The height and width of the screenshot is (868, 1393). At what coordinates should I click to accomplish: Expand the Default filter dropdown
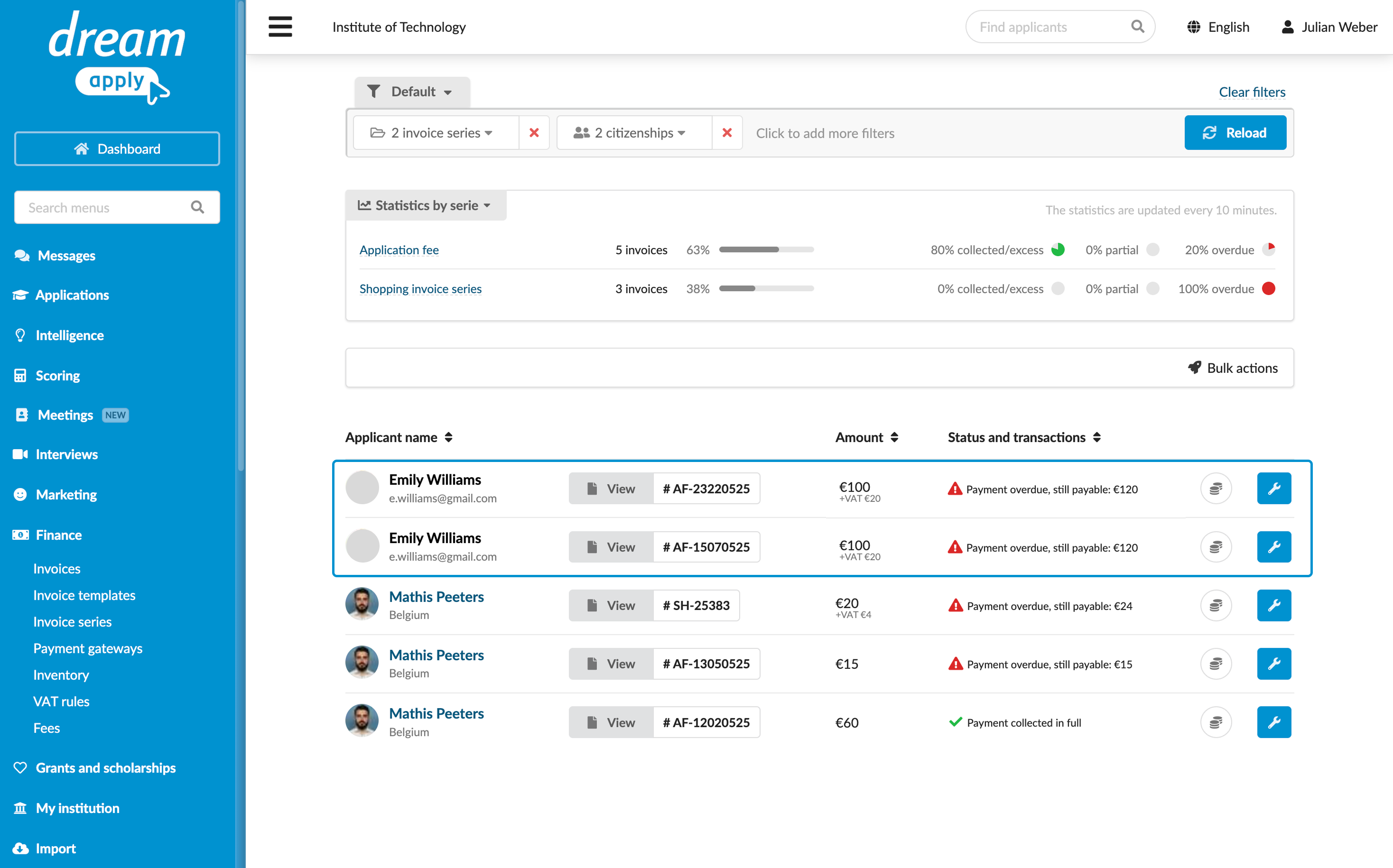tap(412, 92)
